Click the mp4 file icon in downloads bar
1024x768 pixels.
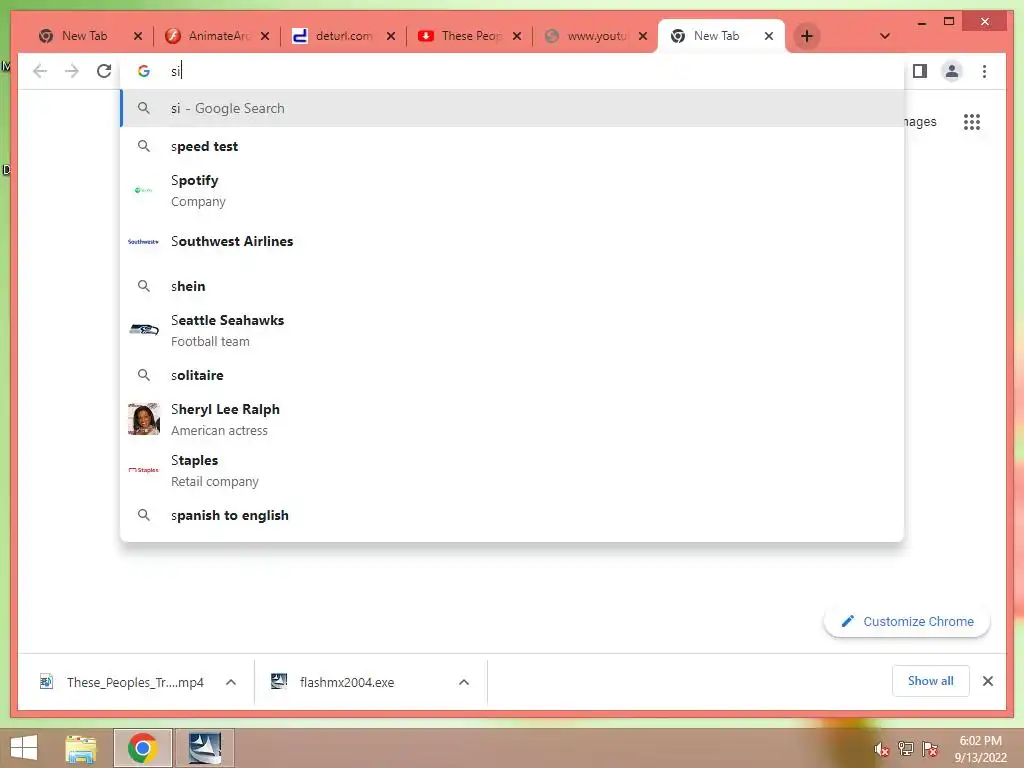pyautogui.click(x=46, y=682)
